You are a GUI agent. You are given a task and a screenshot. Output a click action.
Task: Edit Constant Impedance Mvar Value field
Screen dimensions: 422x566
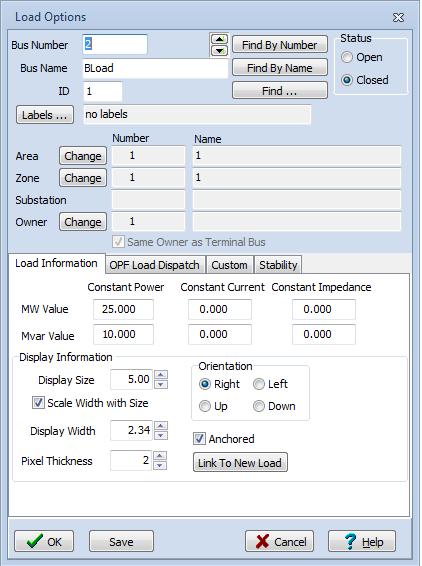[x=324, y=334]
